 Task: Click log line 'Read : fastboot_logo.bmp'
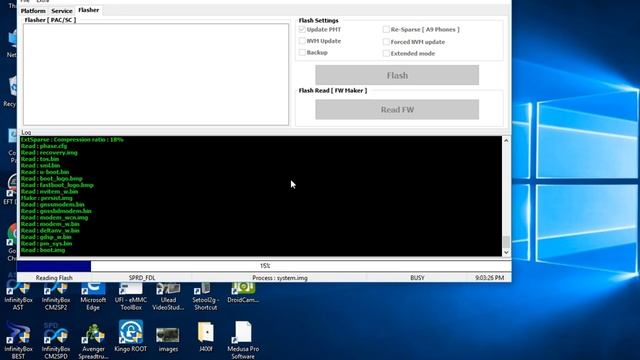point(57,185)
